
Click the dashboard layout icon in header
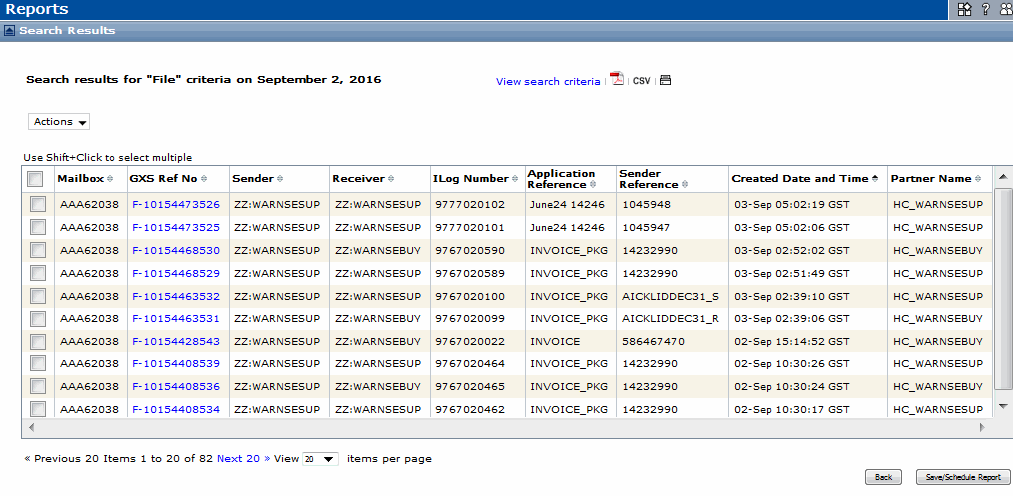pyautogui.click(x=964, y=9)
